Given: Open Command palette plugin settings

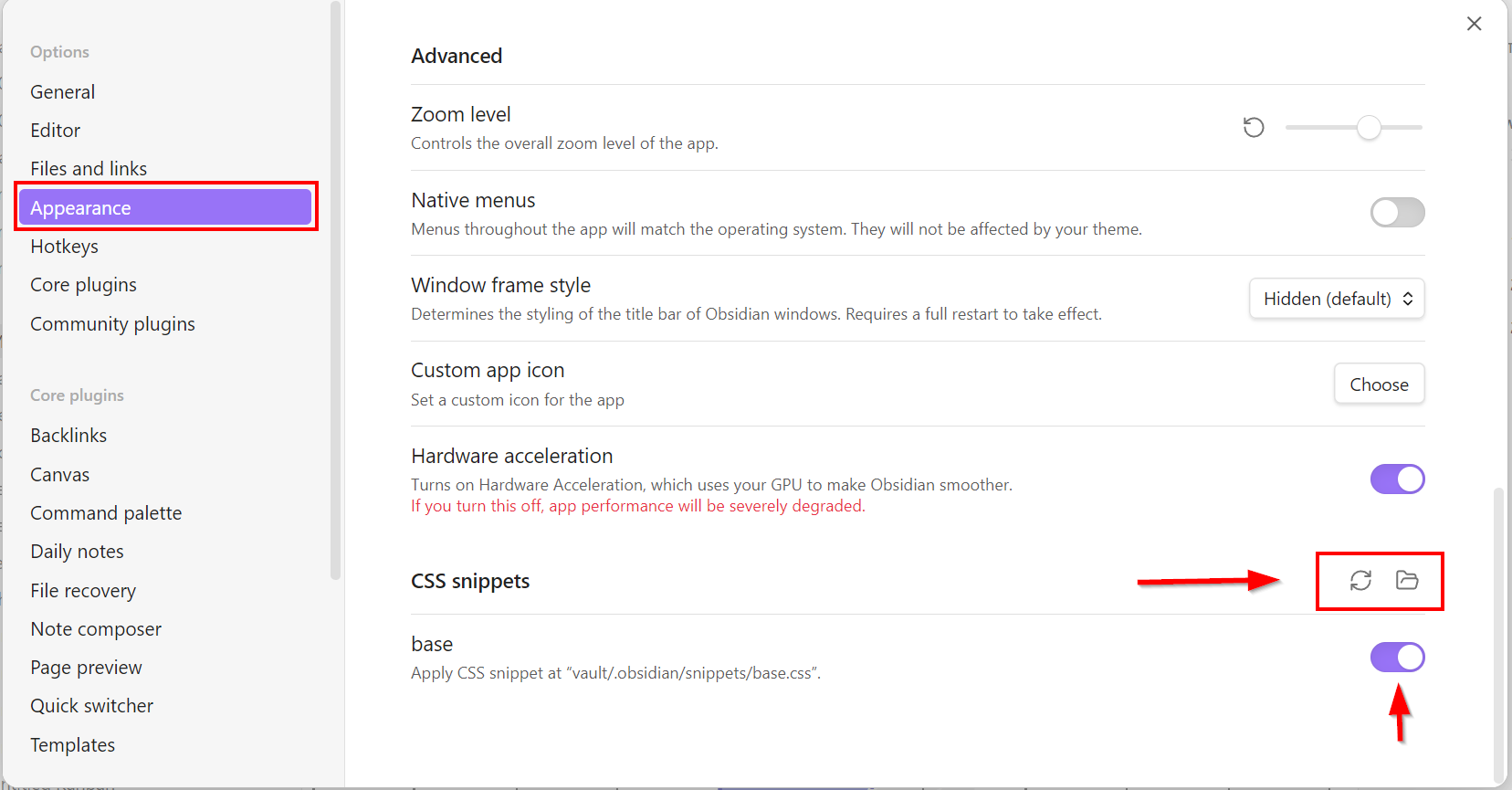Looking at the screenshot, I should click(x=106, y=513).
